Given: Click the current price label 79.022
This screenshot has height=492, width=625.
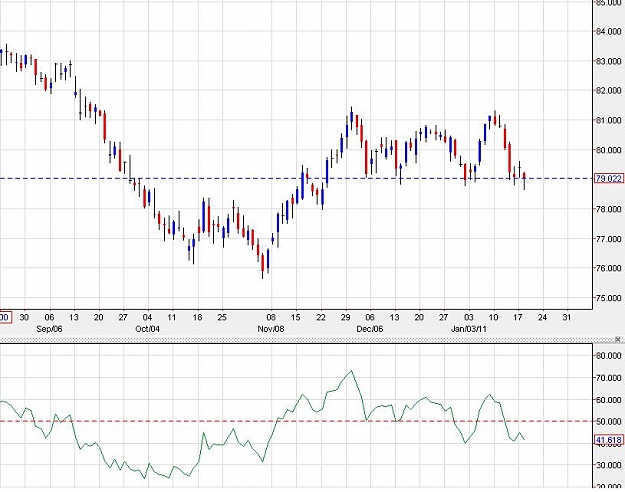Looking at the screenshot, I should (609, 178).
